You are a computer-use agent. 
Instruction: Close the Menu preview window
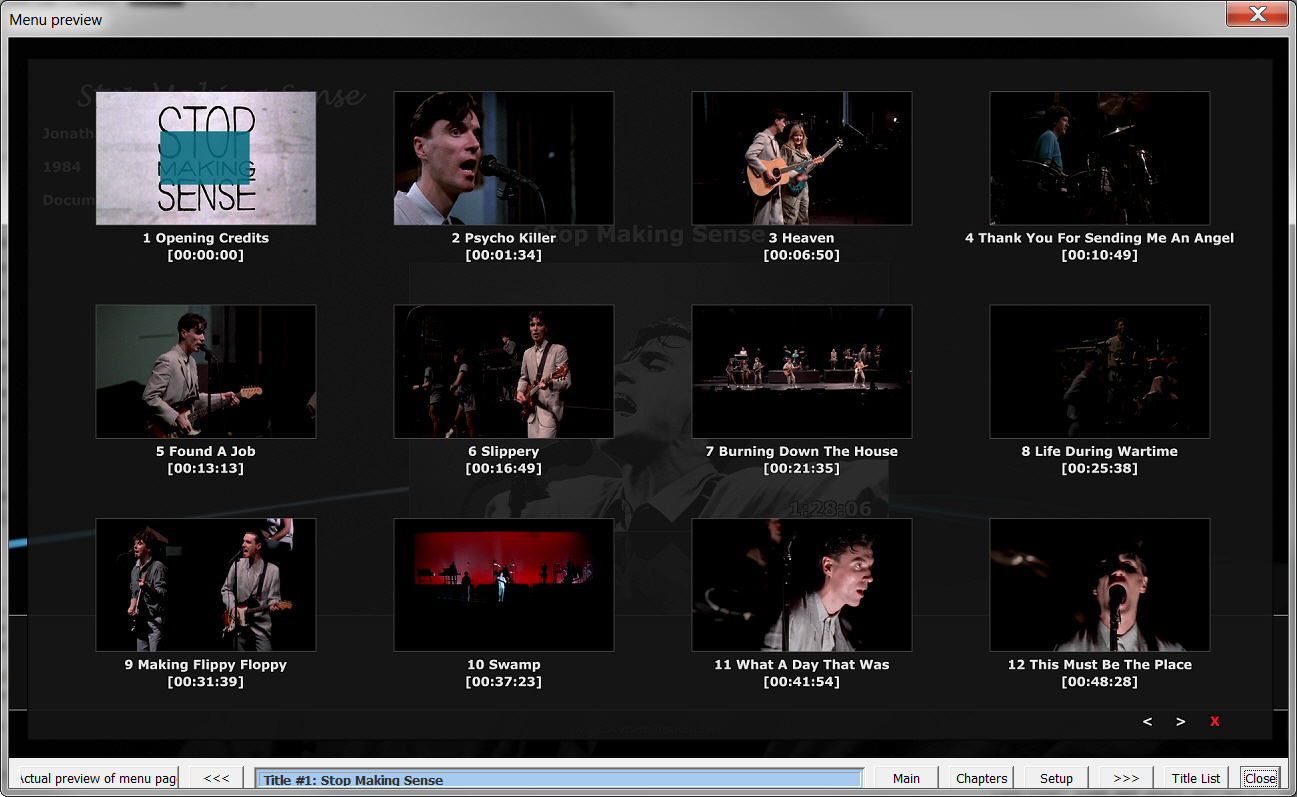point(1258,14)
